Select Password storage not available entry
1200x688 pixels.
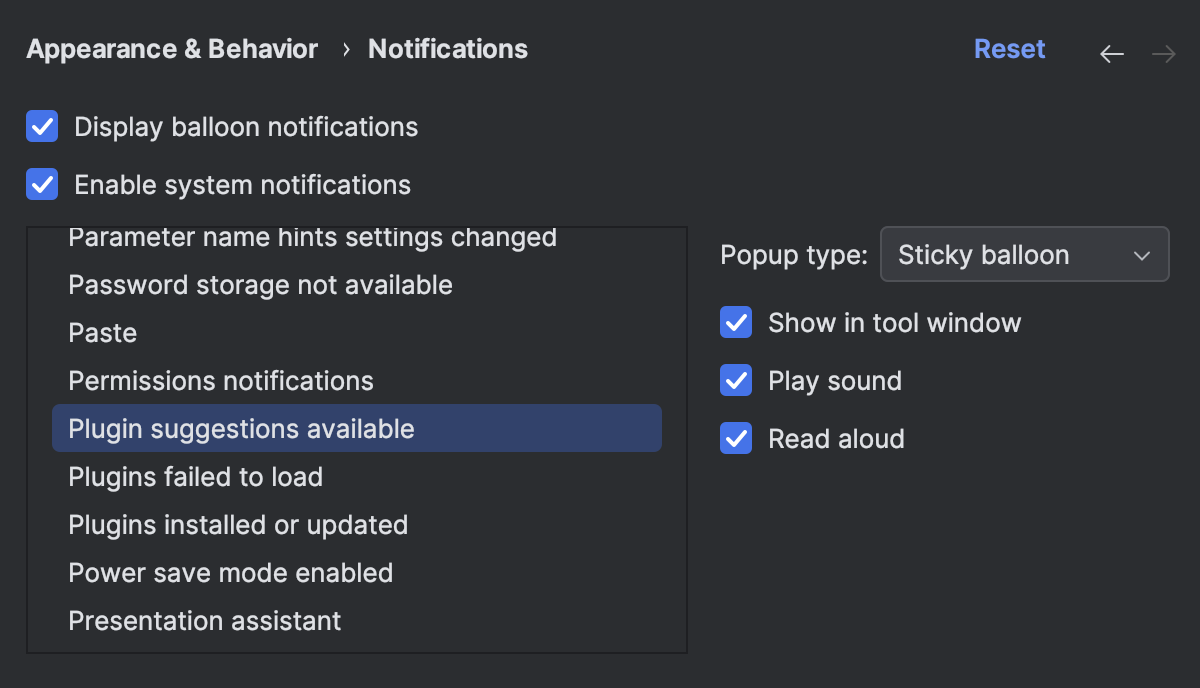(260, 284)
